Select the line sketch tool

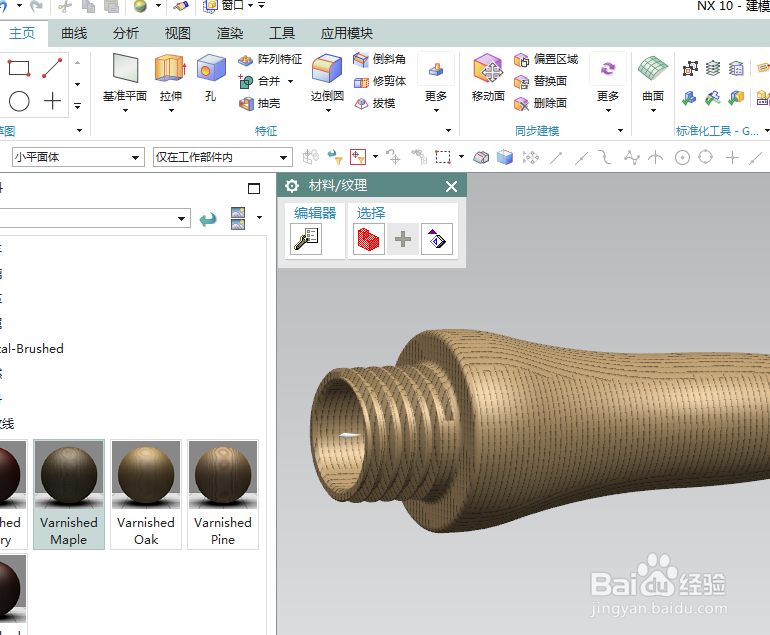point(52,68)
